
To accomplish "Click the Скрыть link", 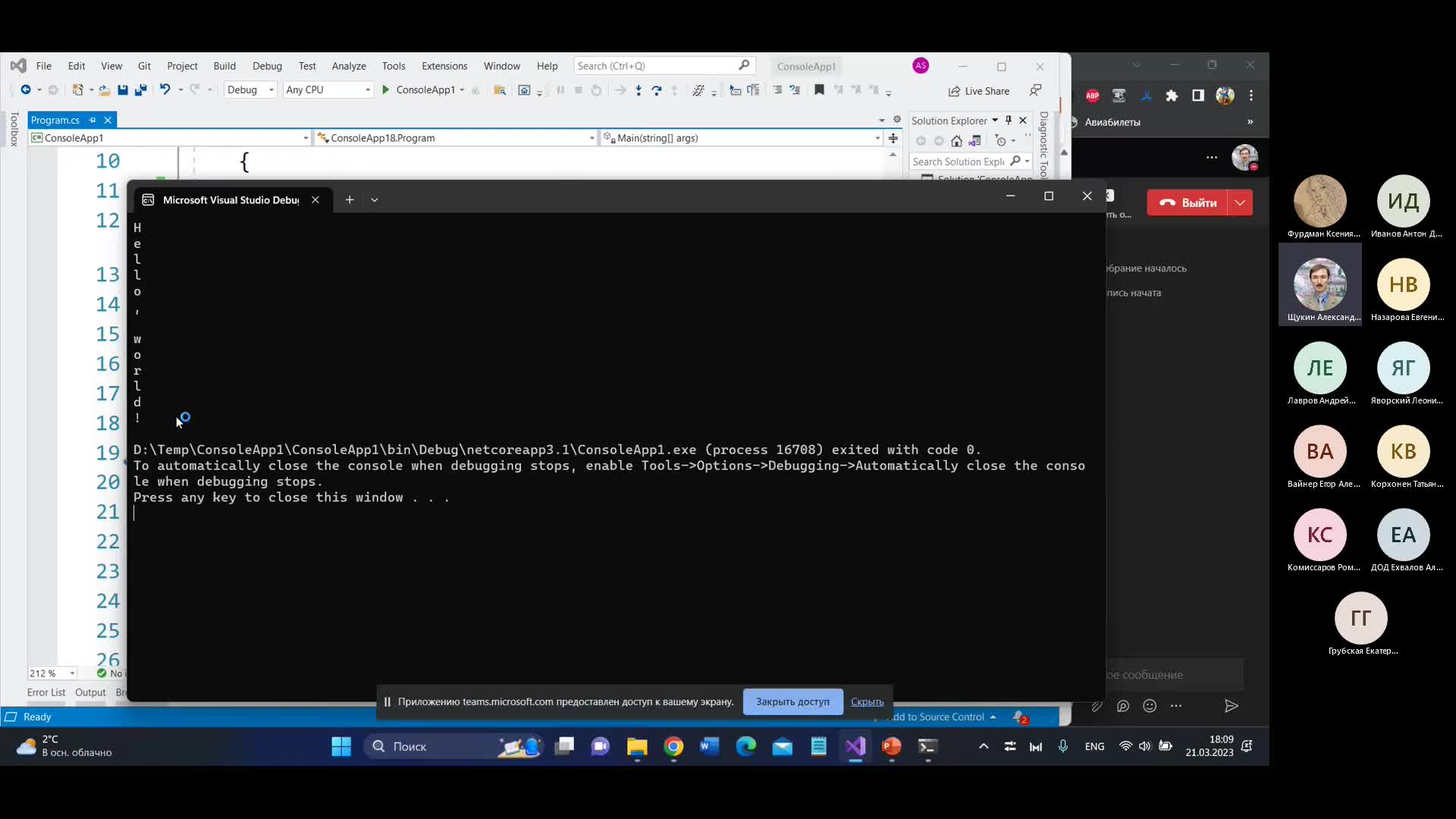I will tap(867, 701).
